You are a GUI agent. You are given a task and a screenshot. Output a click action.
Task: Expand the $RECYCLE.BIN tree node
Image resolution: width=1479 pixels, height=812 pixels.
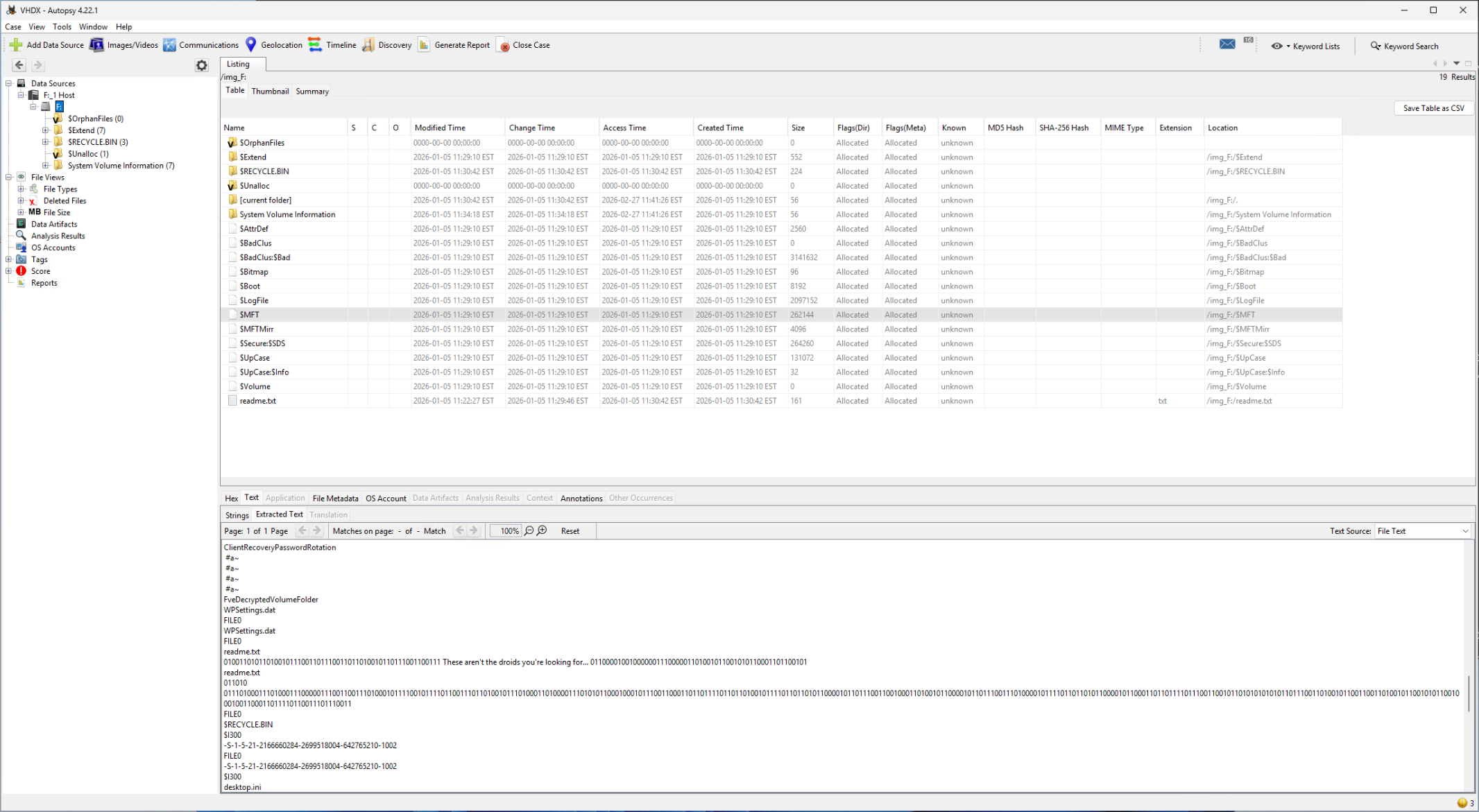46,142
